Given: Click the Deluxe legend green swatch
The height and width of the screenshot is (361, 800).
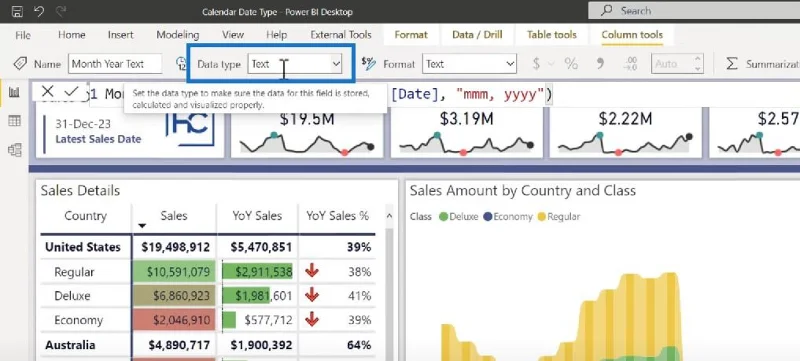Looking at the screenshot, I should [443, 217].
